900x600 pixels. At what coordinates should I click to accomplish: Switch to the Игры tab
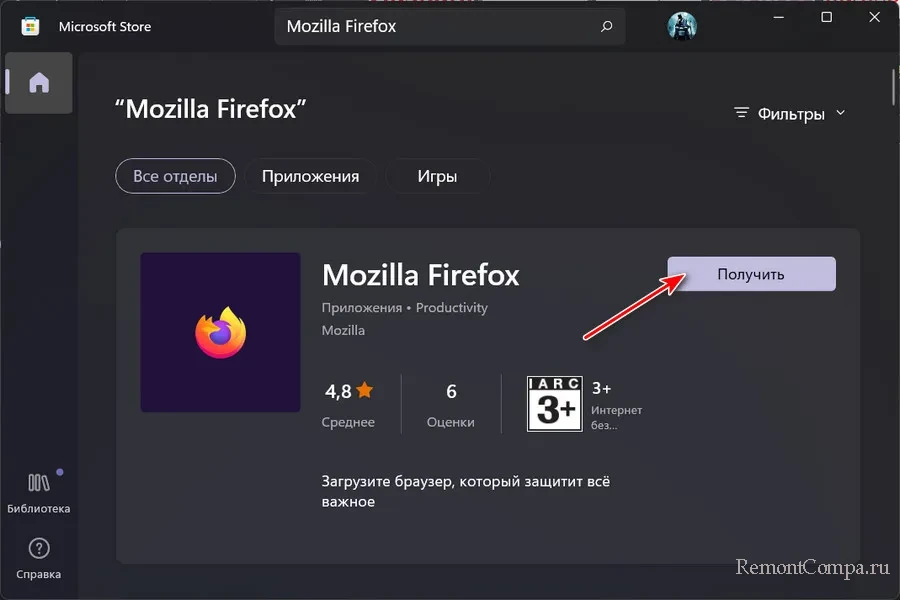pyautogui.click(x=437, y=176)
